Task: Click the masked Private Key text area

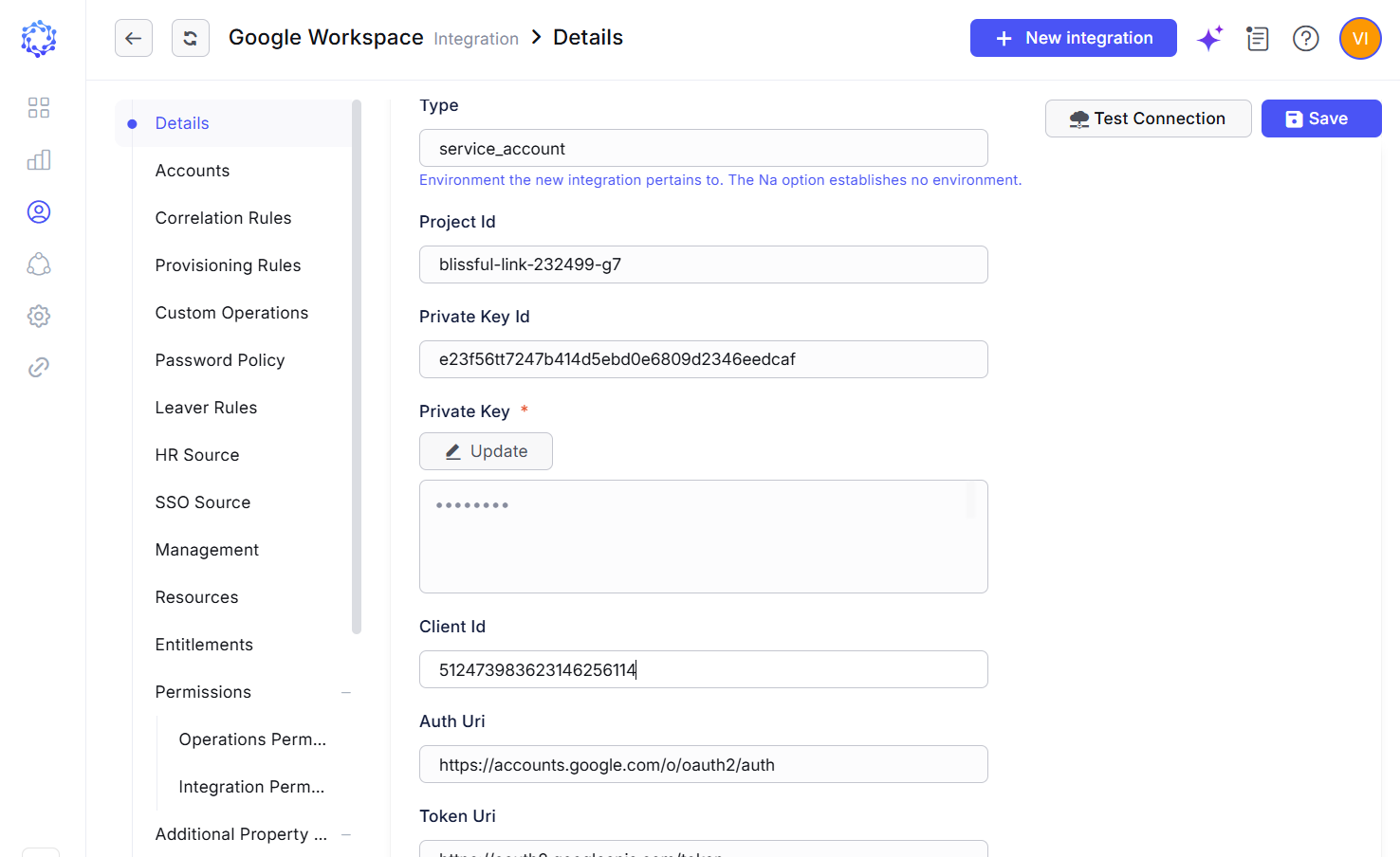Action: (x=704, y=537)
